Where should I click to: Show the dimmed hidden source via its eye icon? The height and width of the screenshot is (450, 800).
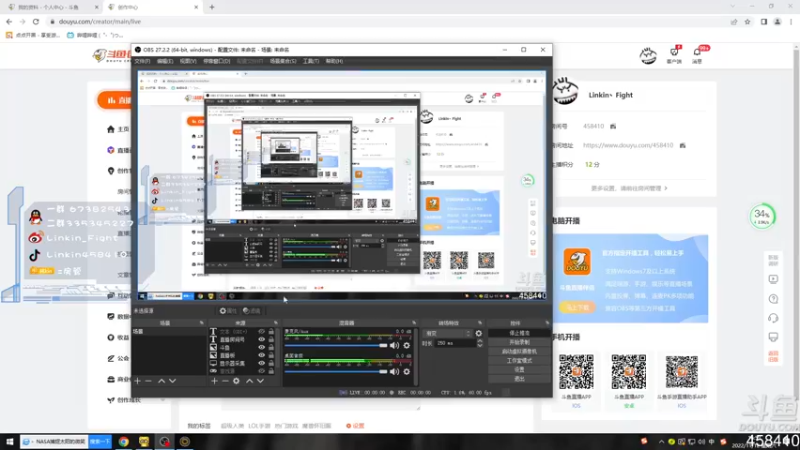pos(261,371)
